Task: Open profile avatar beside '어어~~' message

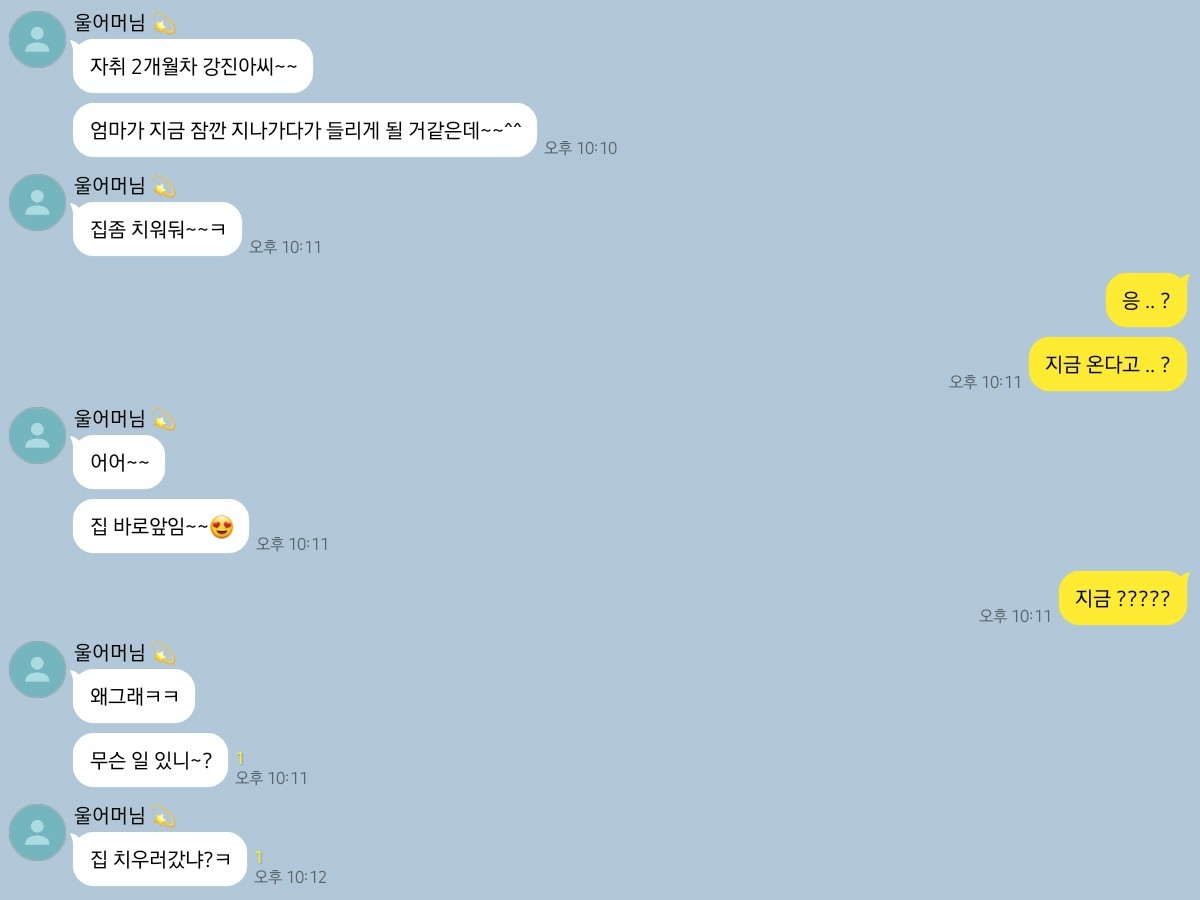Action: [37, 435]
